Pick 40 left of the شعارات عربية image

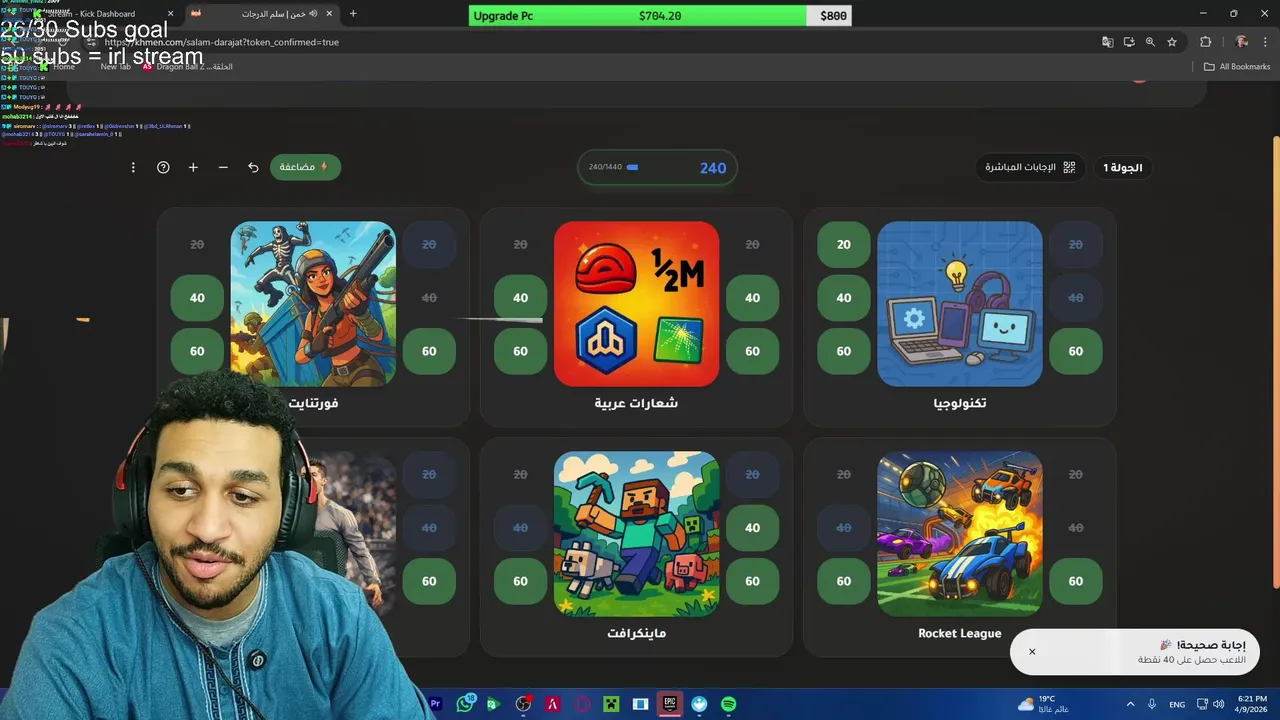520,298
